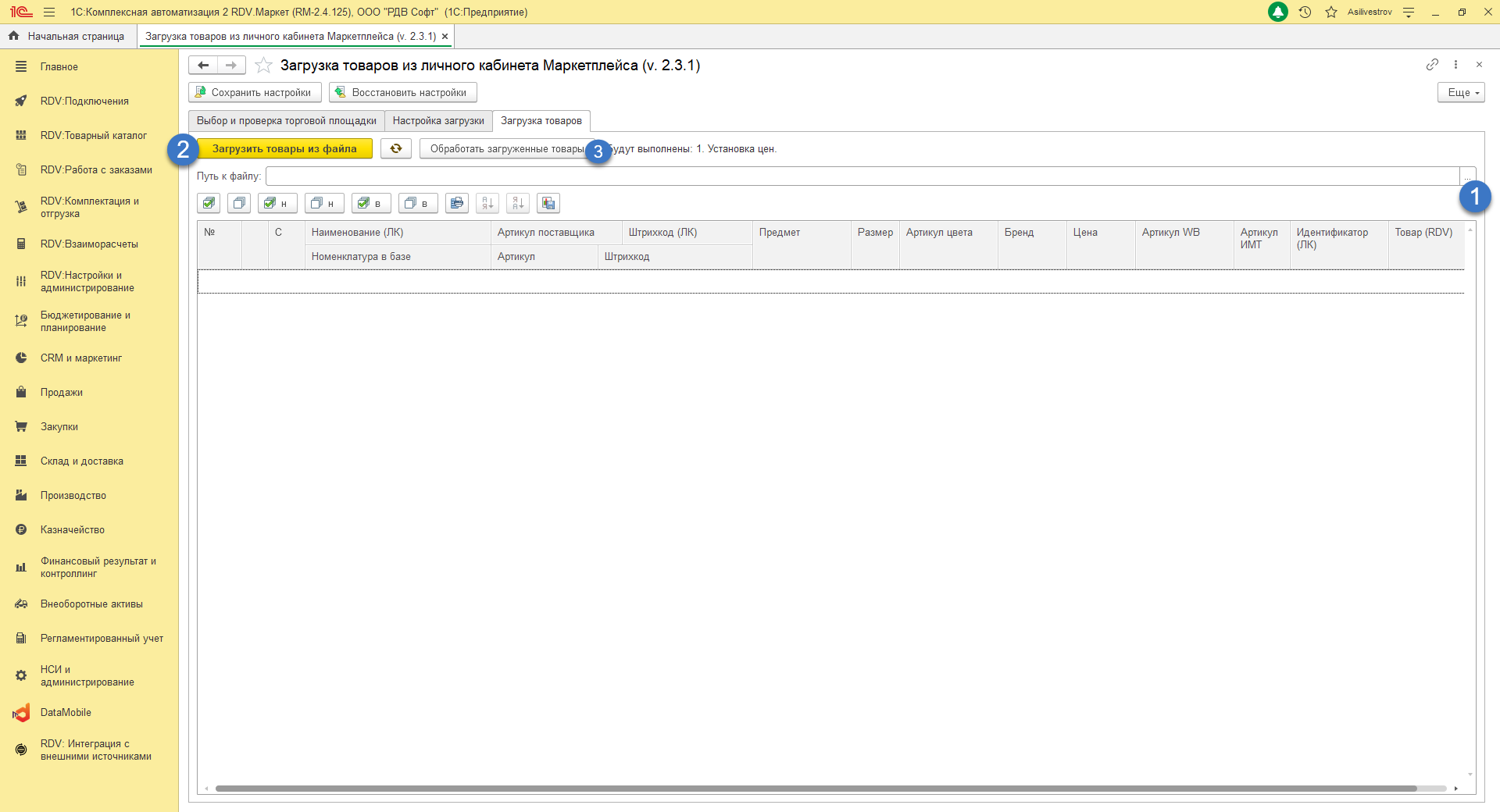The height and width of the screenshot is (812, 1500).
Task: Click the Закупки cart icon
Action: click(21, 426)
